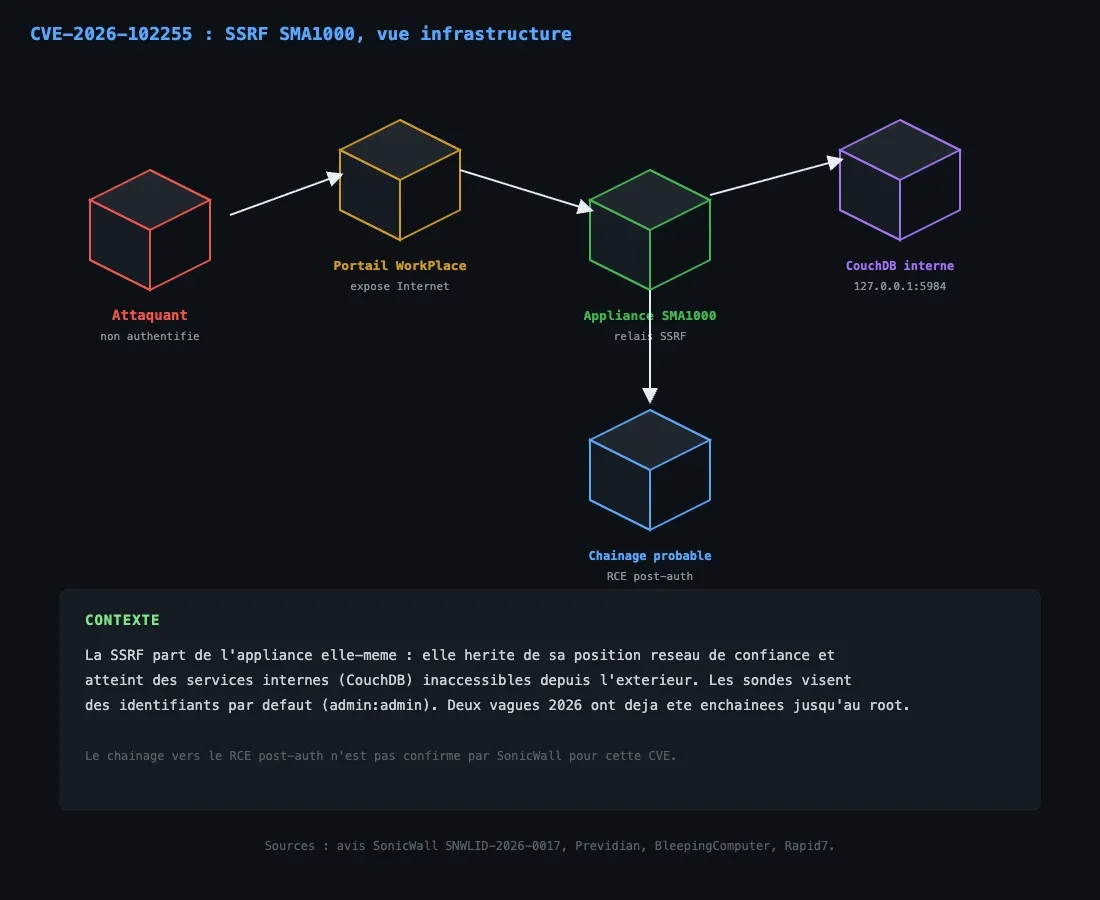Viewport: 1100px width, 900px height.
Task: Click the "expose Internet" caption
Action: [x=400, y=286]
